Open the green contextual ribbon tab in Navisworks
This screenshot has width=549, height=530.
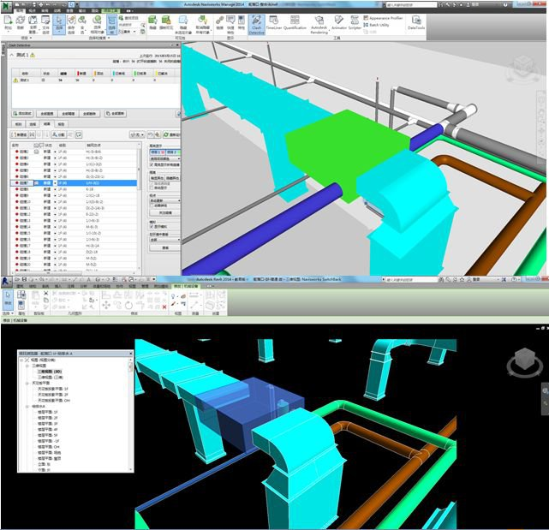(110, 11)
